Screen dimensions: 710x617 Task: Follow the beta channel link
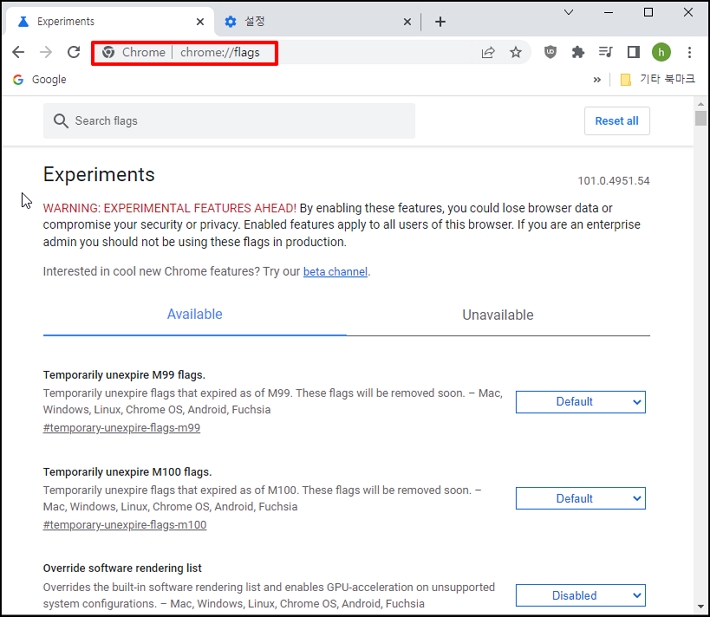(335, 272)
